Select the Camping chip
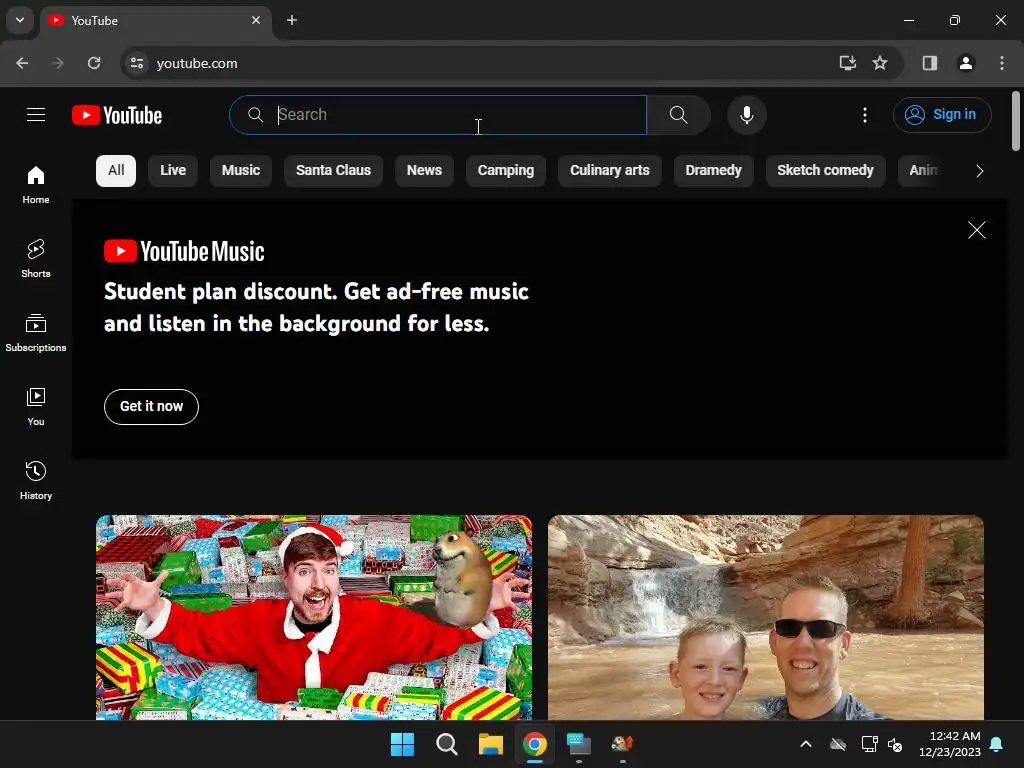 click(x=505, y=171)
